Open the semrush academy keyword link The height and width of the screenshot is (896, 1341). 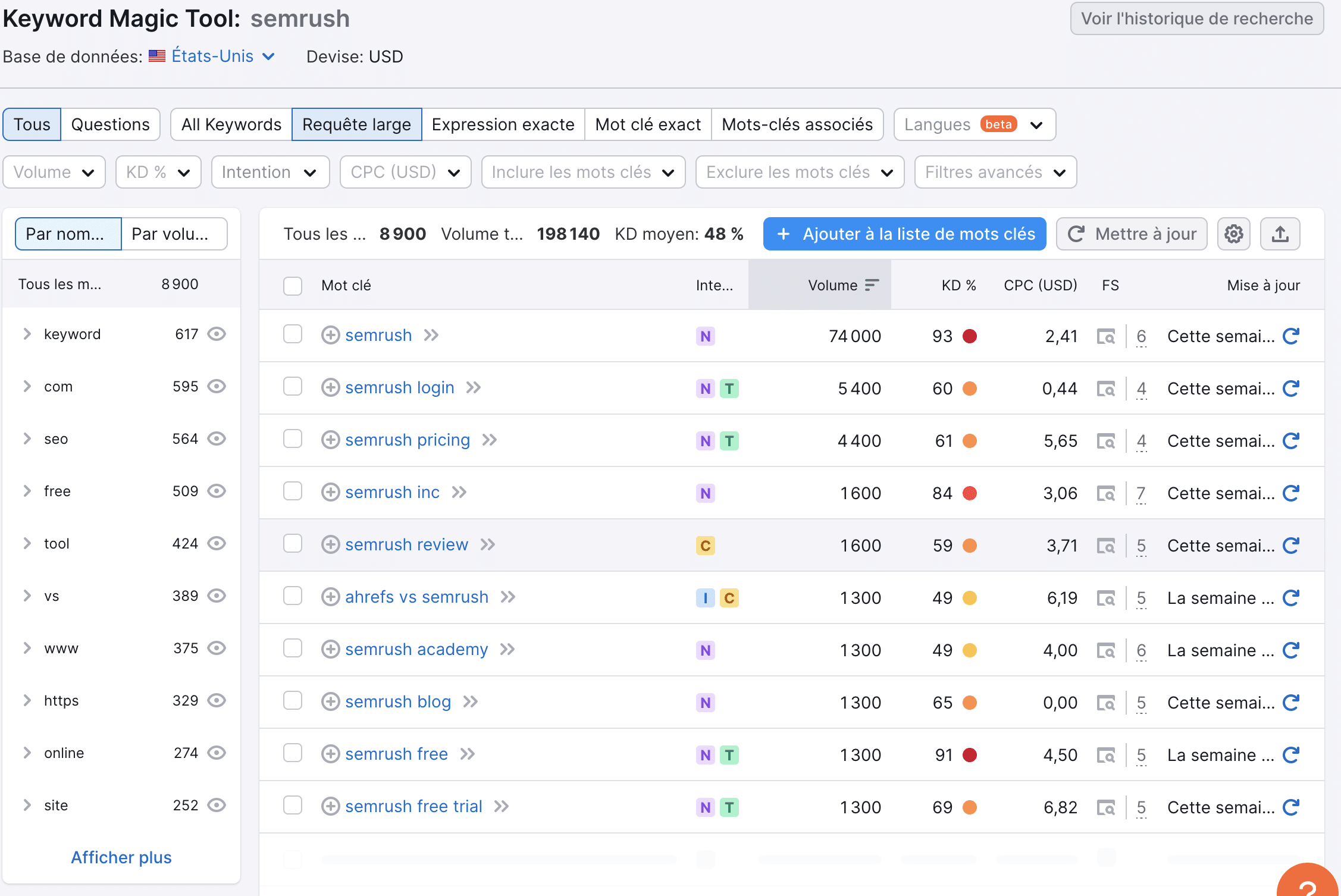416,649
